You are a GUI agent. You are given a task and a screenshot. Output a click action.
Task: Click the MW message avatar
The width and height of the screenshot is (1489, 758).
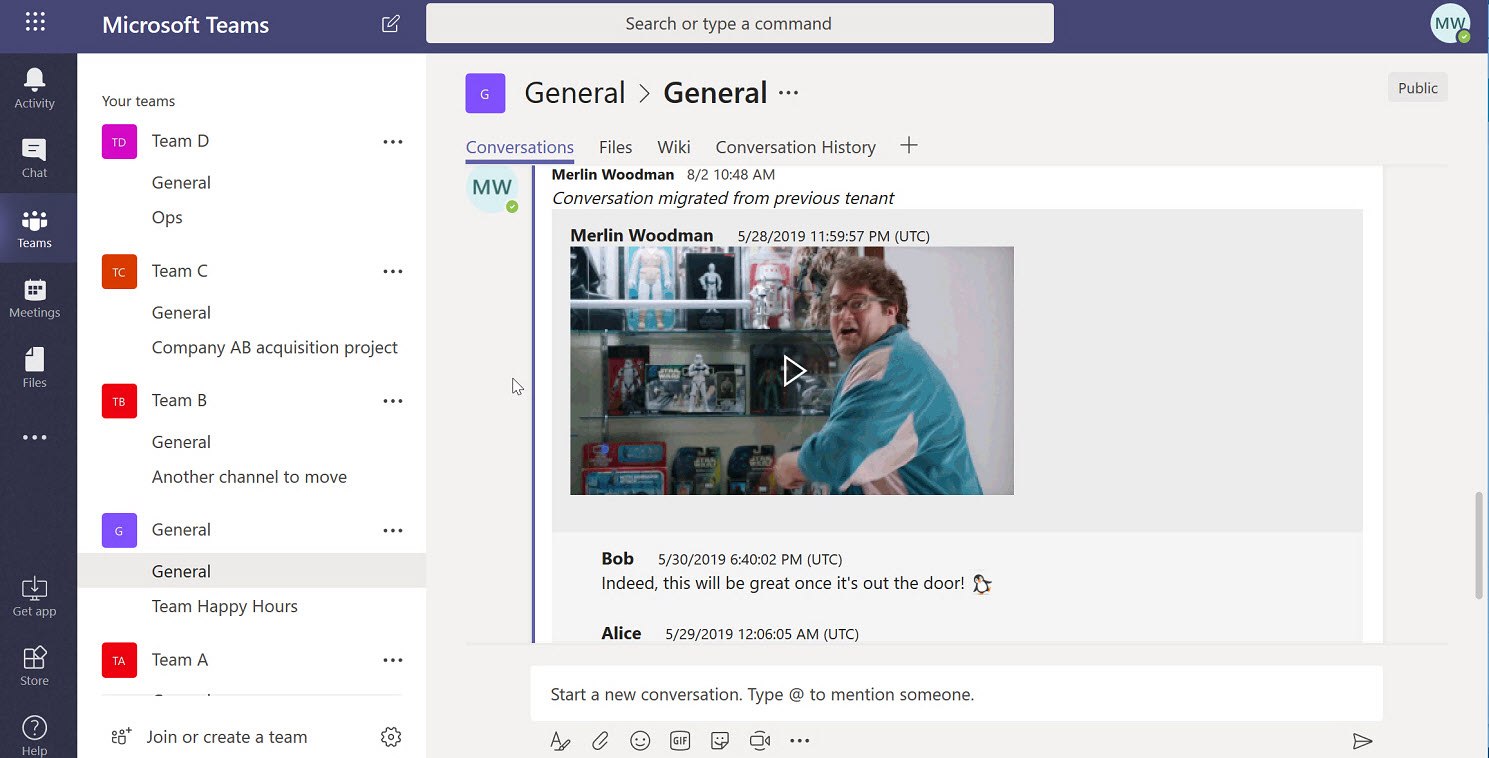point(492,189)
